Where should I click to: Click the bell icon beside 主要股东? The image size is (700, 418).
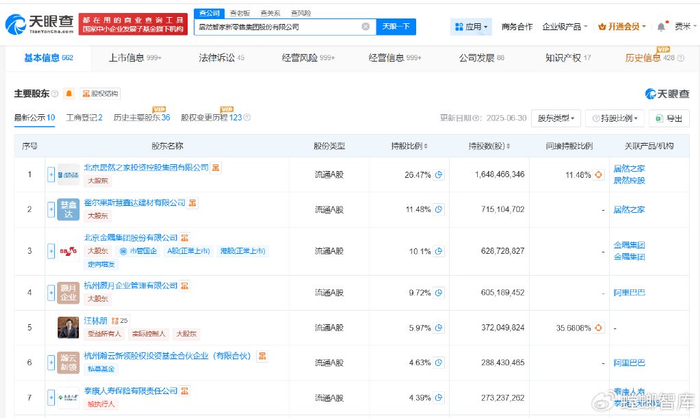[69, 94]
